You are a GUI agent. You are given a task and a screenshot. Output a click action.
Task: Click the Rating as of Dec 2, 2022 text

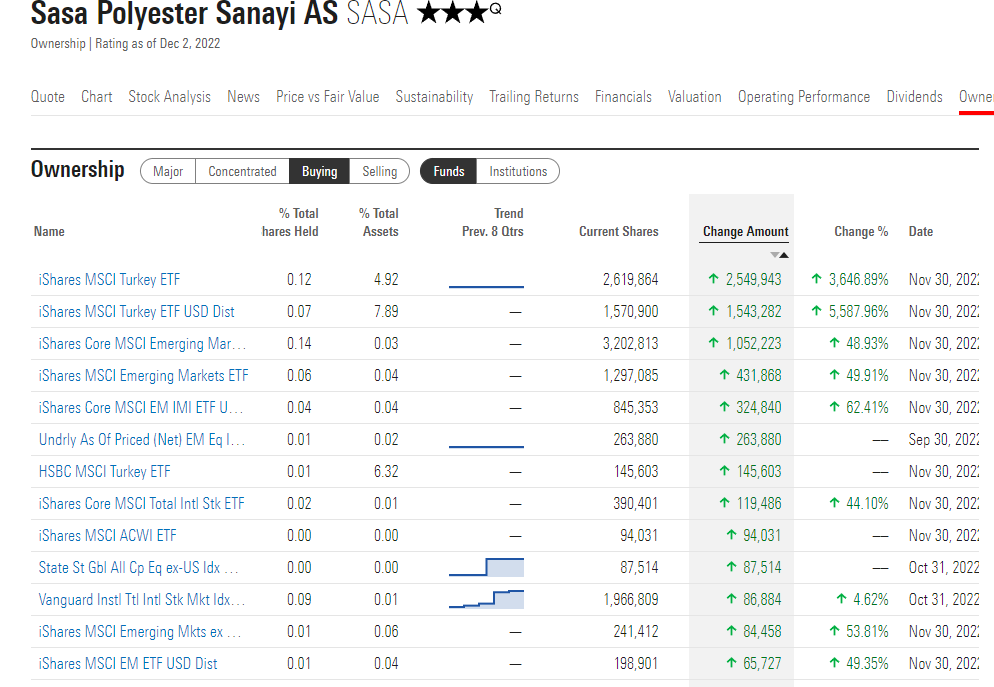157,43
